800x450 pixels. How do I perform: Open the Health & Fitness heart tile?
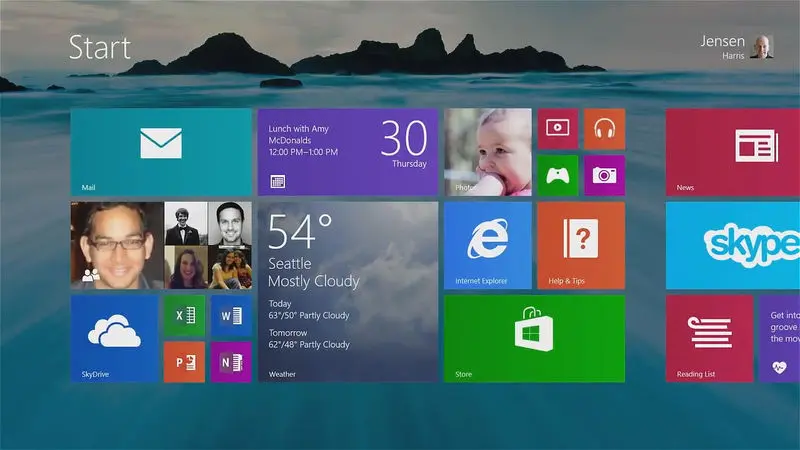click(x=780, y=339)
